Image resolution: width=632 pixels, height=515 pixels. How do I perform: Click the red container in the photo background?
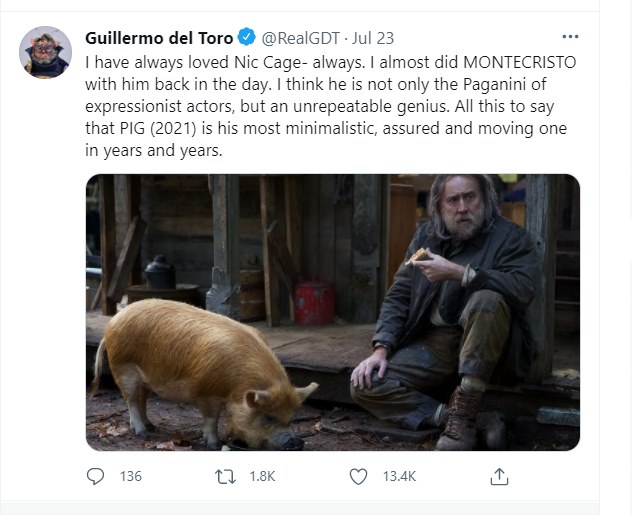click(313, 302)
